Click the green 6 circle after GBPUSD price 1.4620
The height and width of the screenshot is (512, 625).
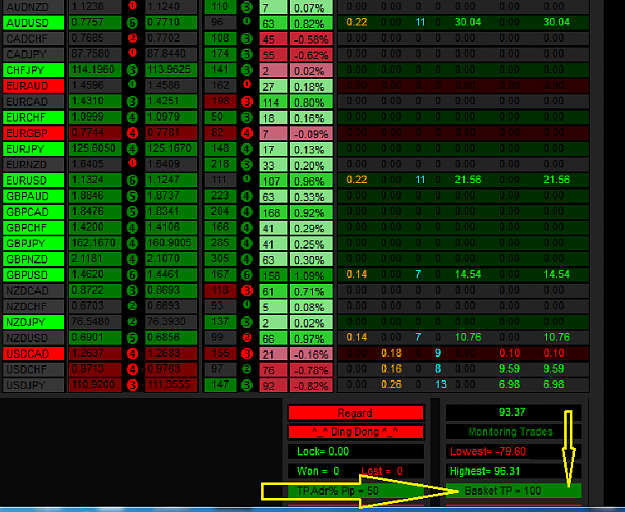point(132,275)
